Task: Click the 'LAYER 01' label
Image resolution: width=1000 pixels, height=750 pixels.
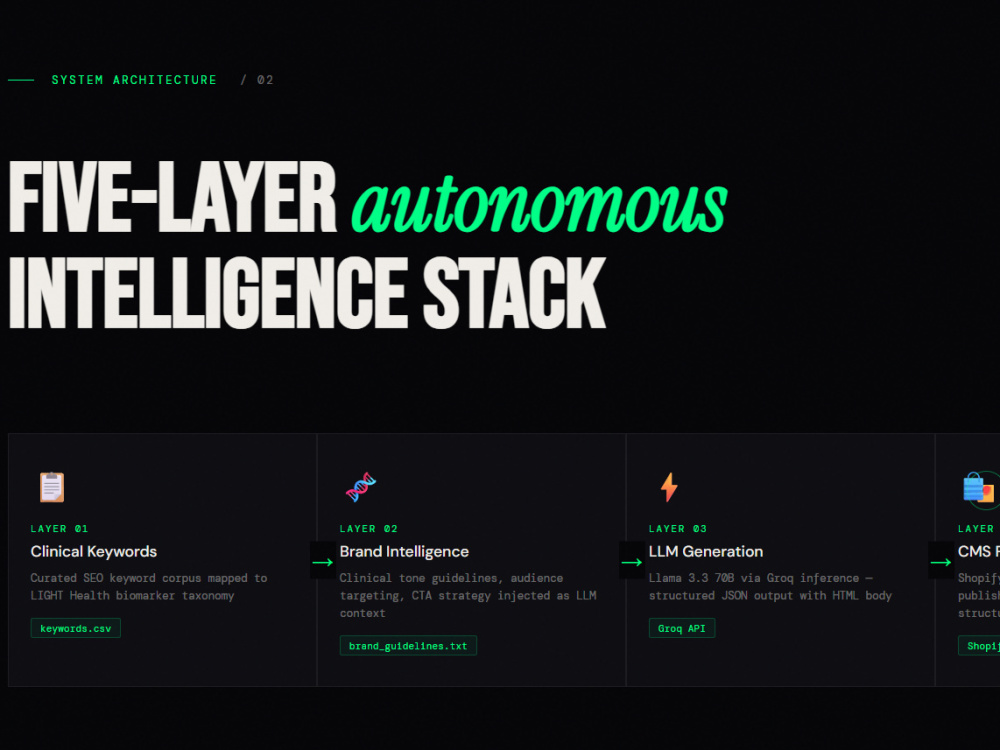Action: pos(59,529)
